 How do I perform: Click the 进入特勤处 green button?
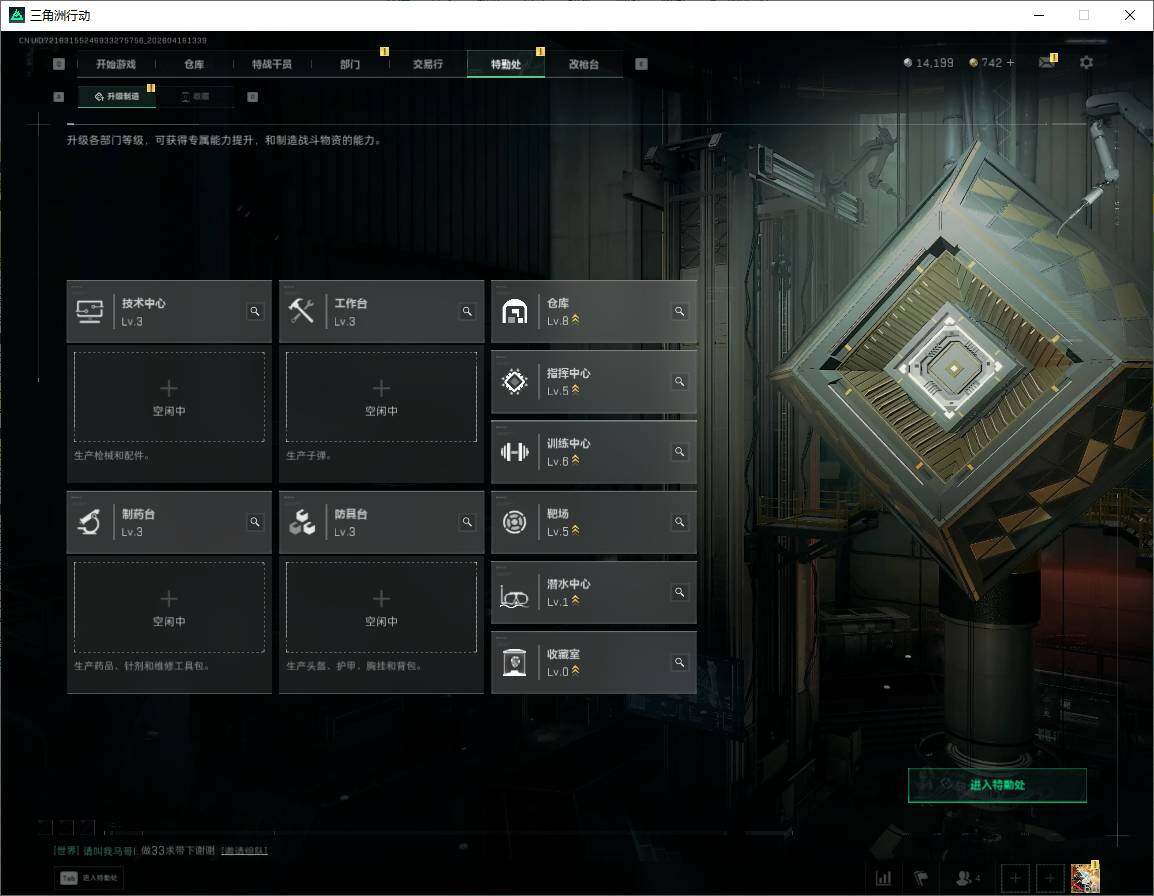997,785
